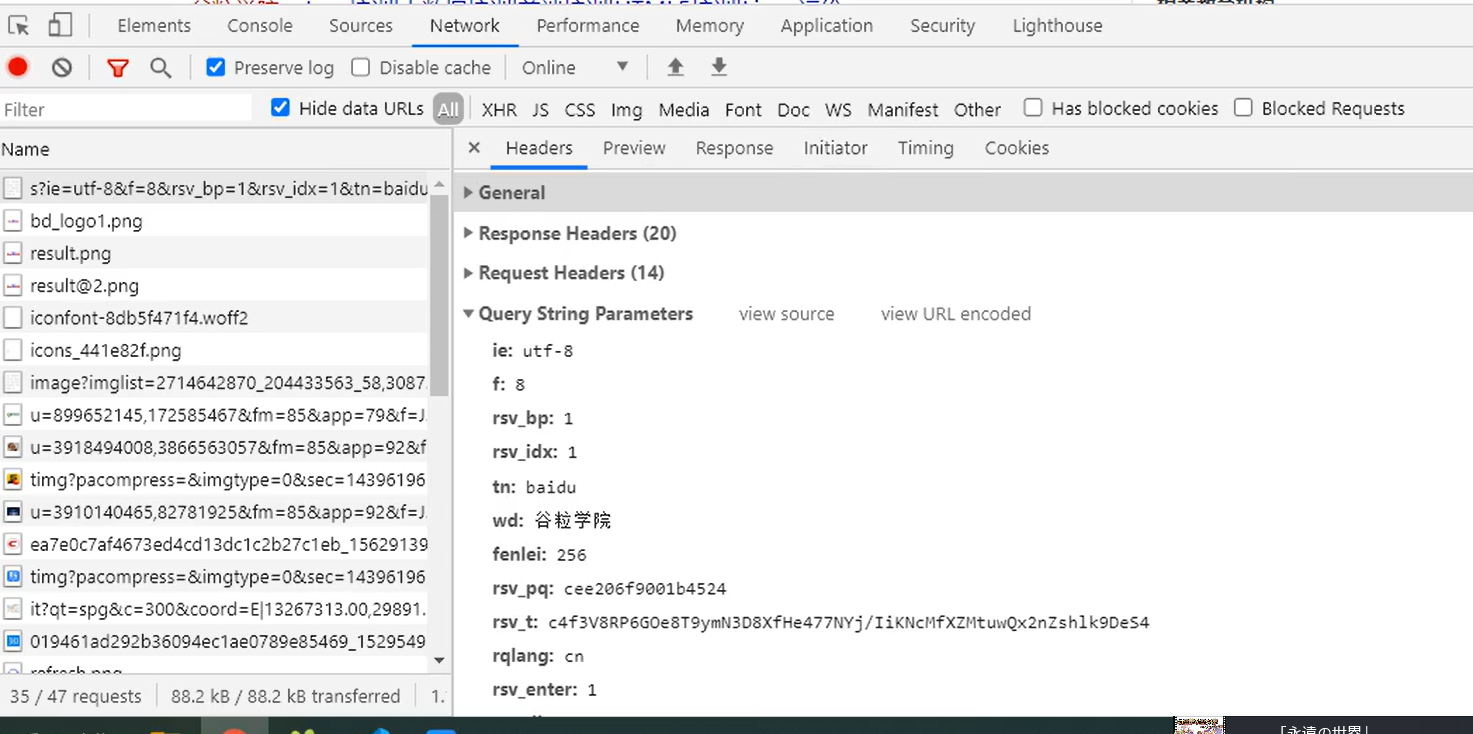Close the request details panel
1473x734 pixels.
(474, 148)
